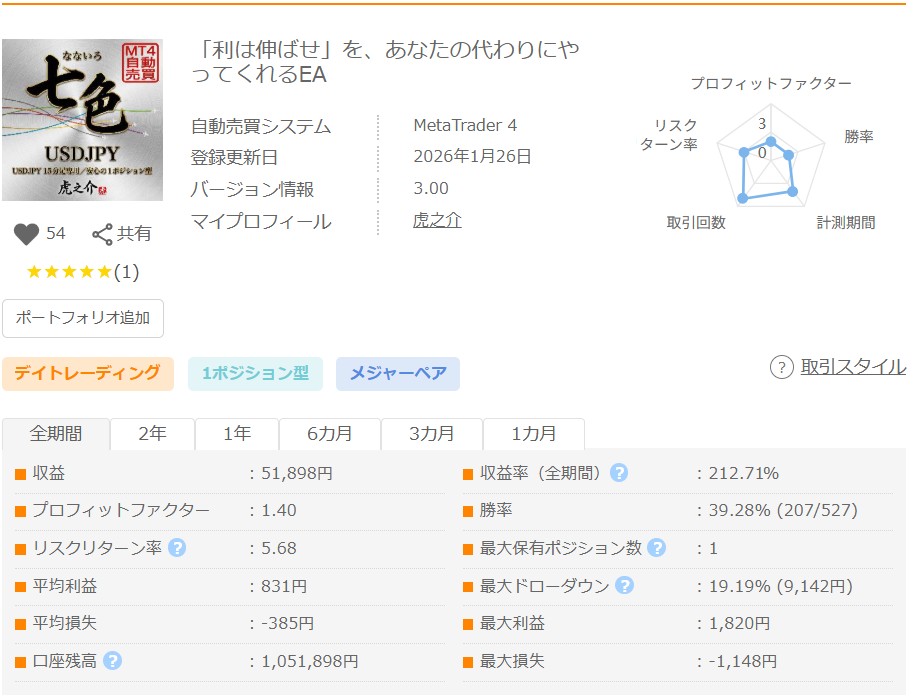Click the five-star rating

pos(69,272)
